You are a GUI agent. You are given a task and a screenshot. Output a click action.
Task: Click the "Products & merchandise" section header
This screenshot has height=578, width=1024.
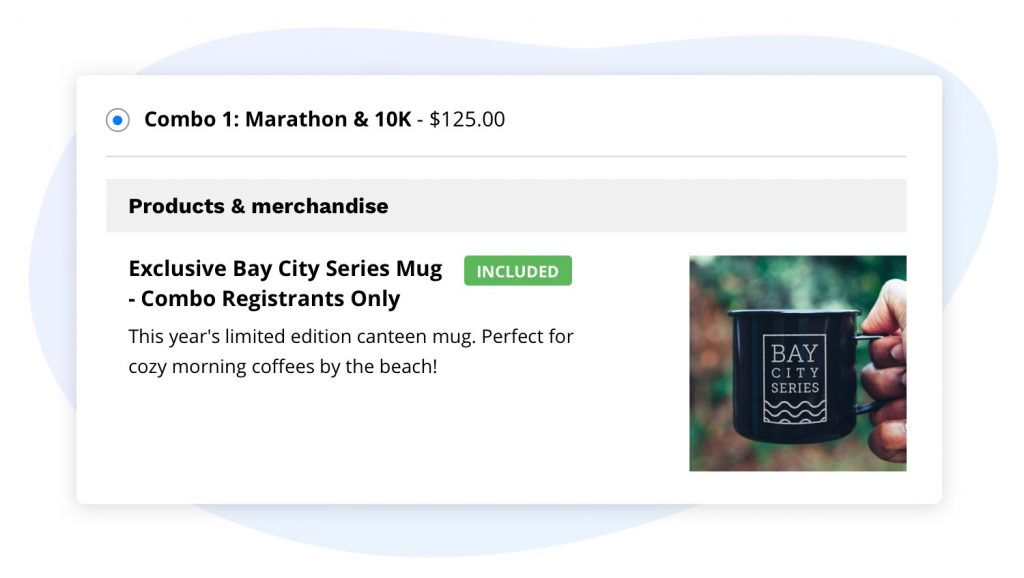(x=258, y=207)
